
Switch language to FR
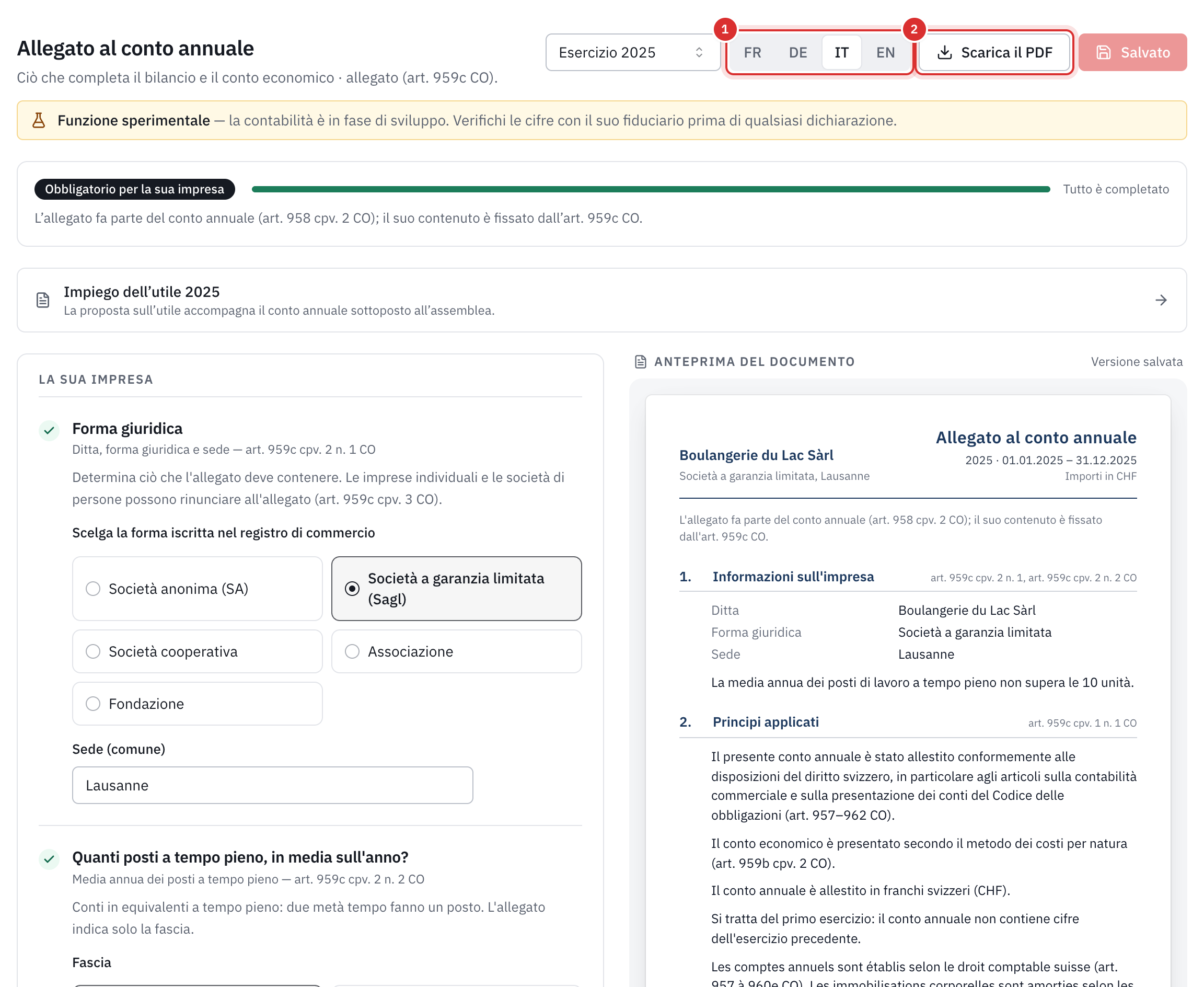(x=752, y=52)
